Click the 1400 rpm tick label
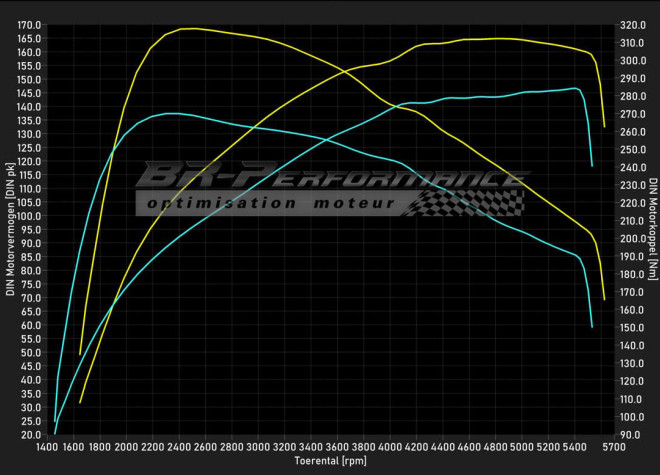The width and height of the screenshot is (660, 475). click(47, 447)
